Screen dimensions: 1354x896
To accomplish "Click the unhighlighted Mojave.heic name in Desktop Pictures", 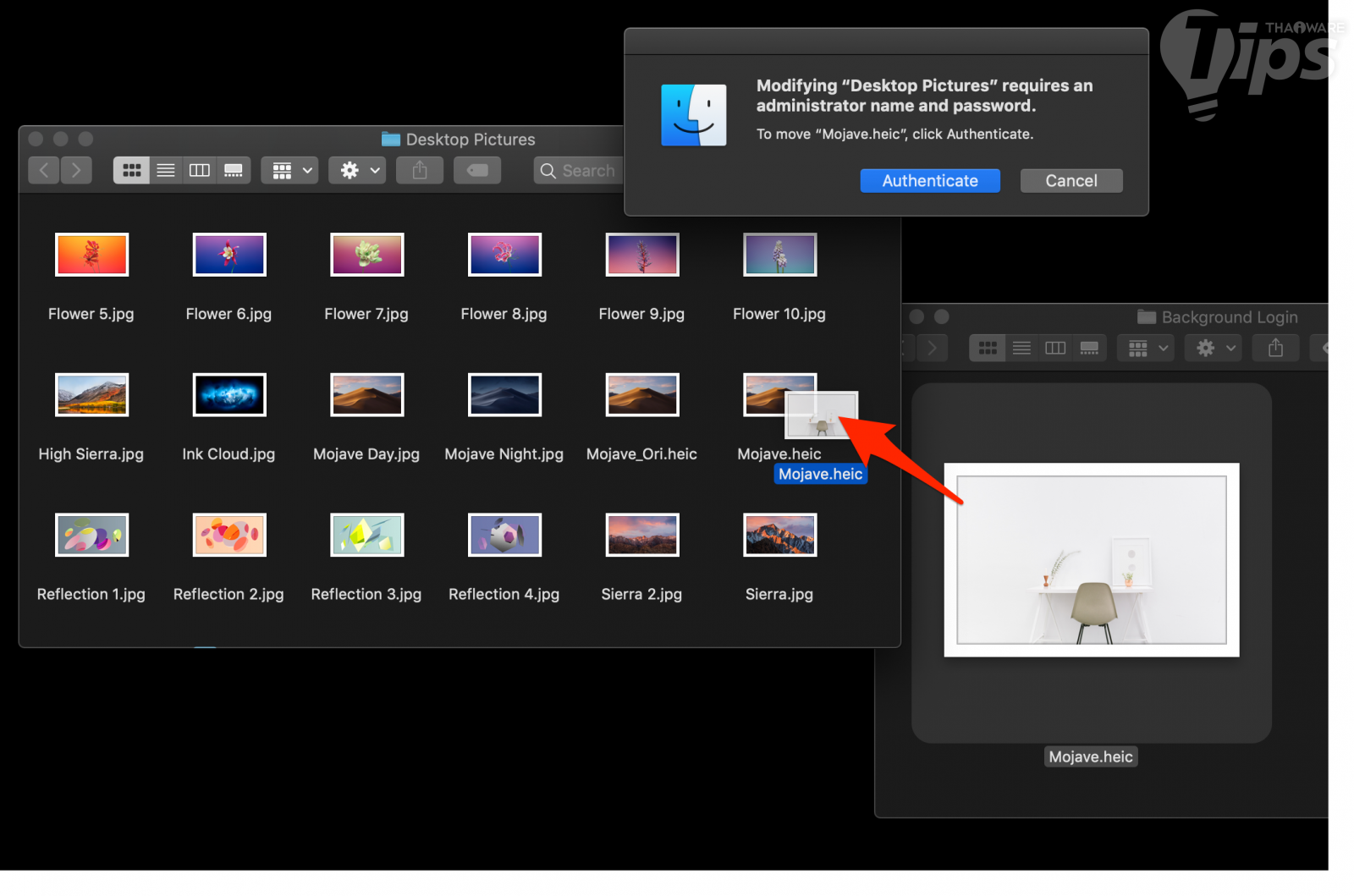I will click(779, 454).
